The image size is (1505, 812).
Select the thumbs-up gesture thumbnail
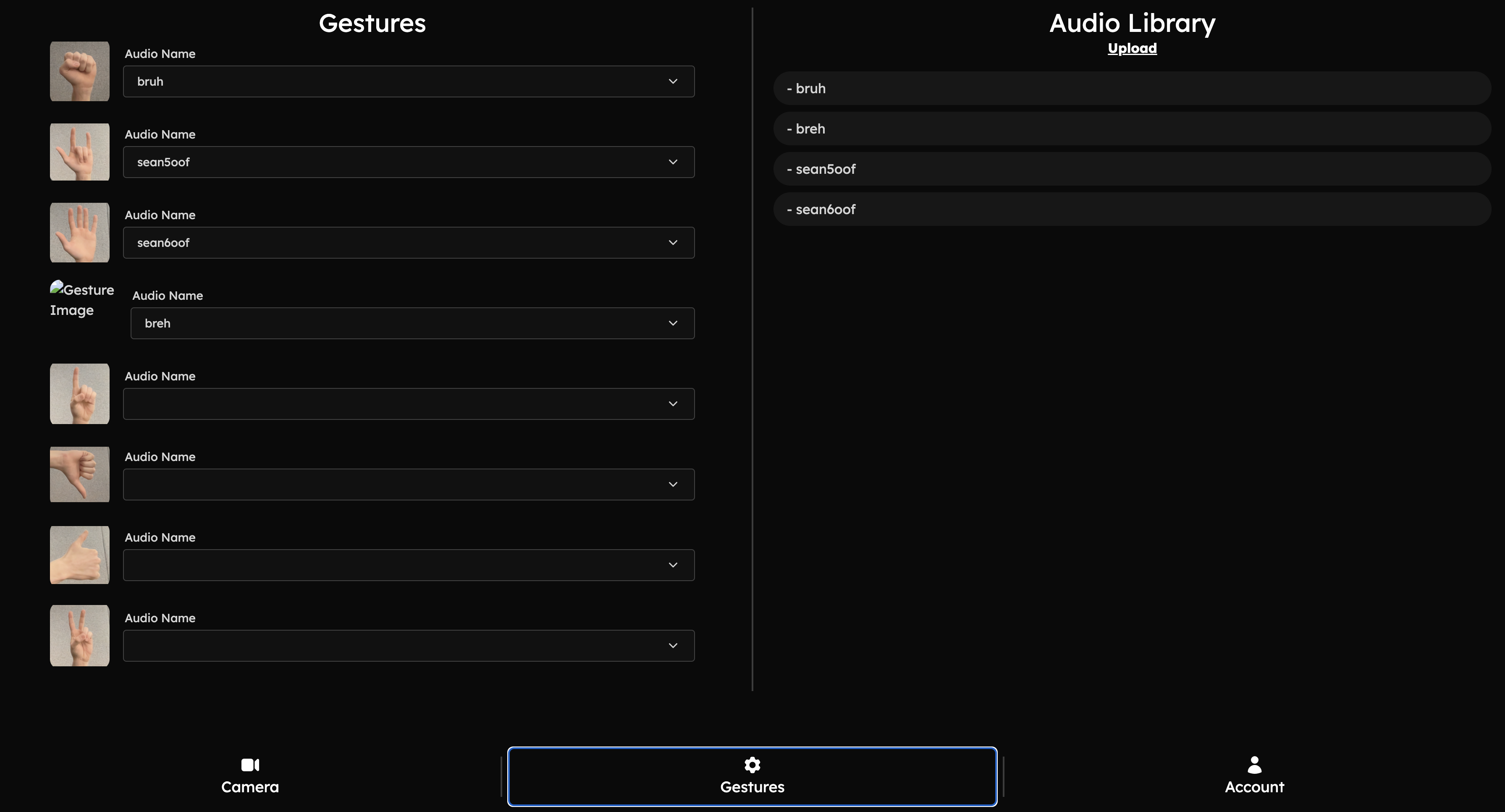pyautogui.click(x=79, y=555)
